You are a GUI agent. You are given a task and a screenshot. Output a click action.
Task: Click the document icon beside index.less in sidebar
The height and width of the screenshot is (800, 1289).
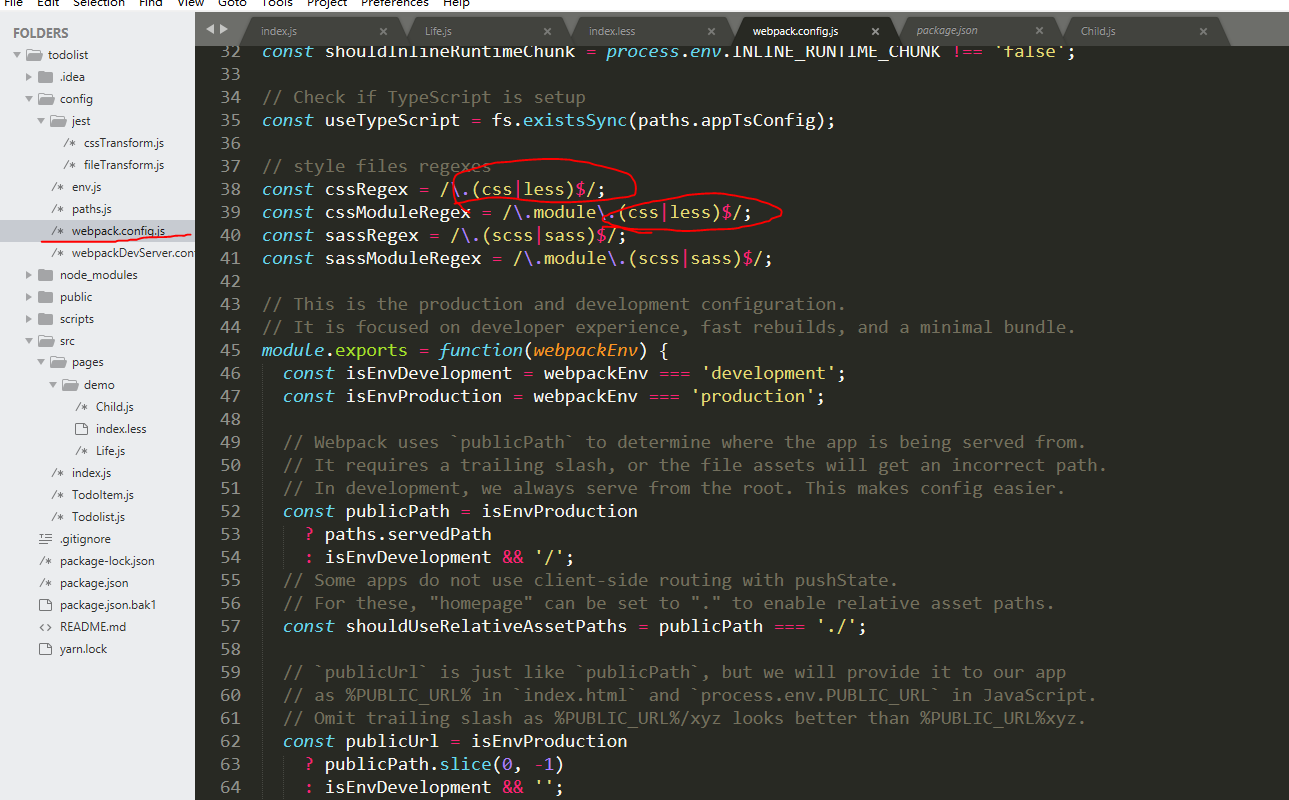click(x=82, y=429)
